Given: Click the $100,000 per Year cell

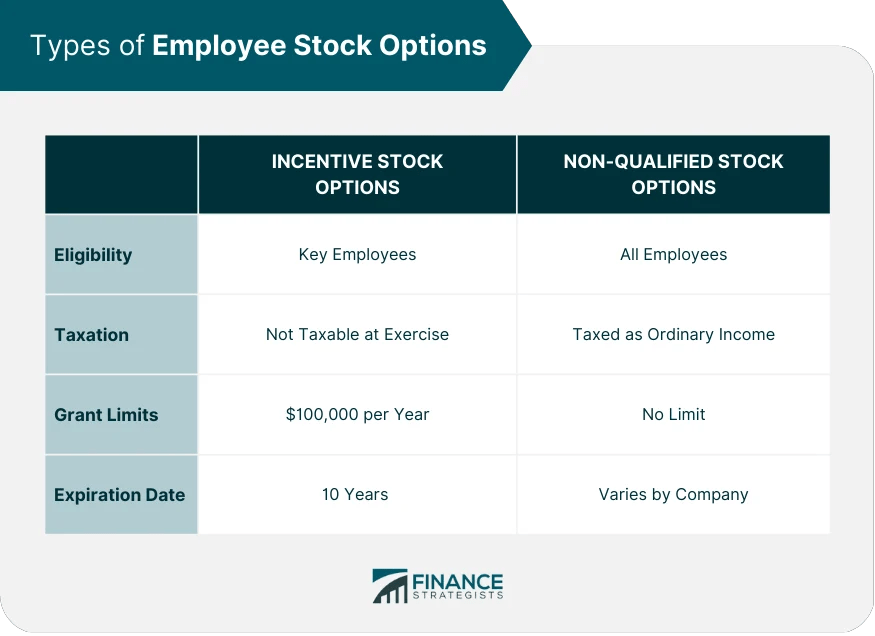Looking at the screenshot, I should tap(357, 414).
